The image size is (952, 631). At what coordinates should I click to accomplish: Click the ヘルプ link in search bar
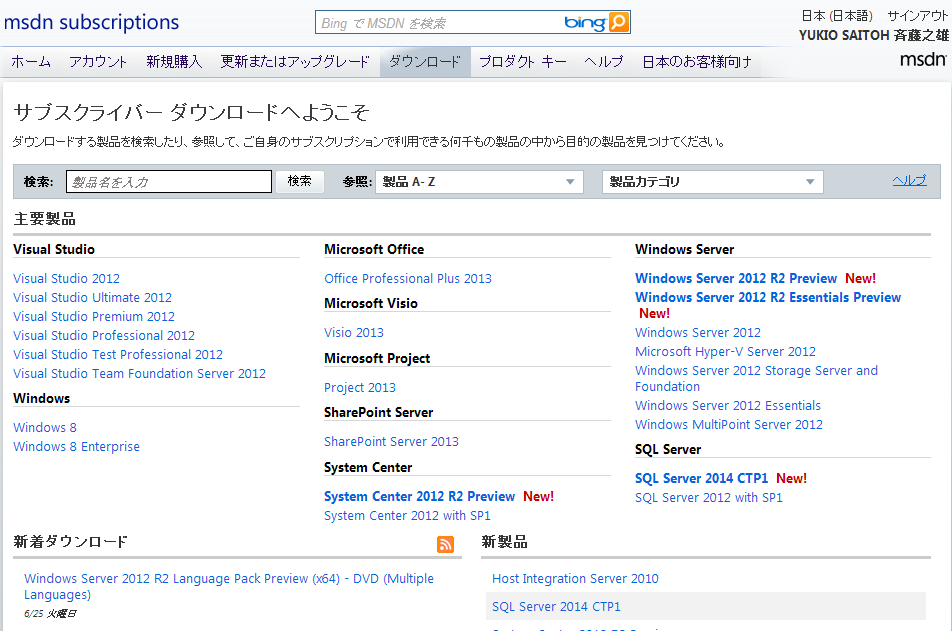(909, 181)
